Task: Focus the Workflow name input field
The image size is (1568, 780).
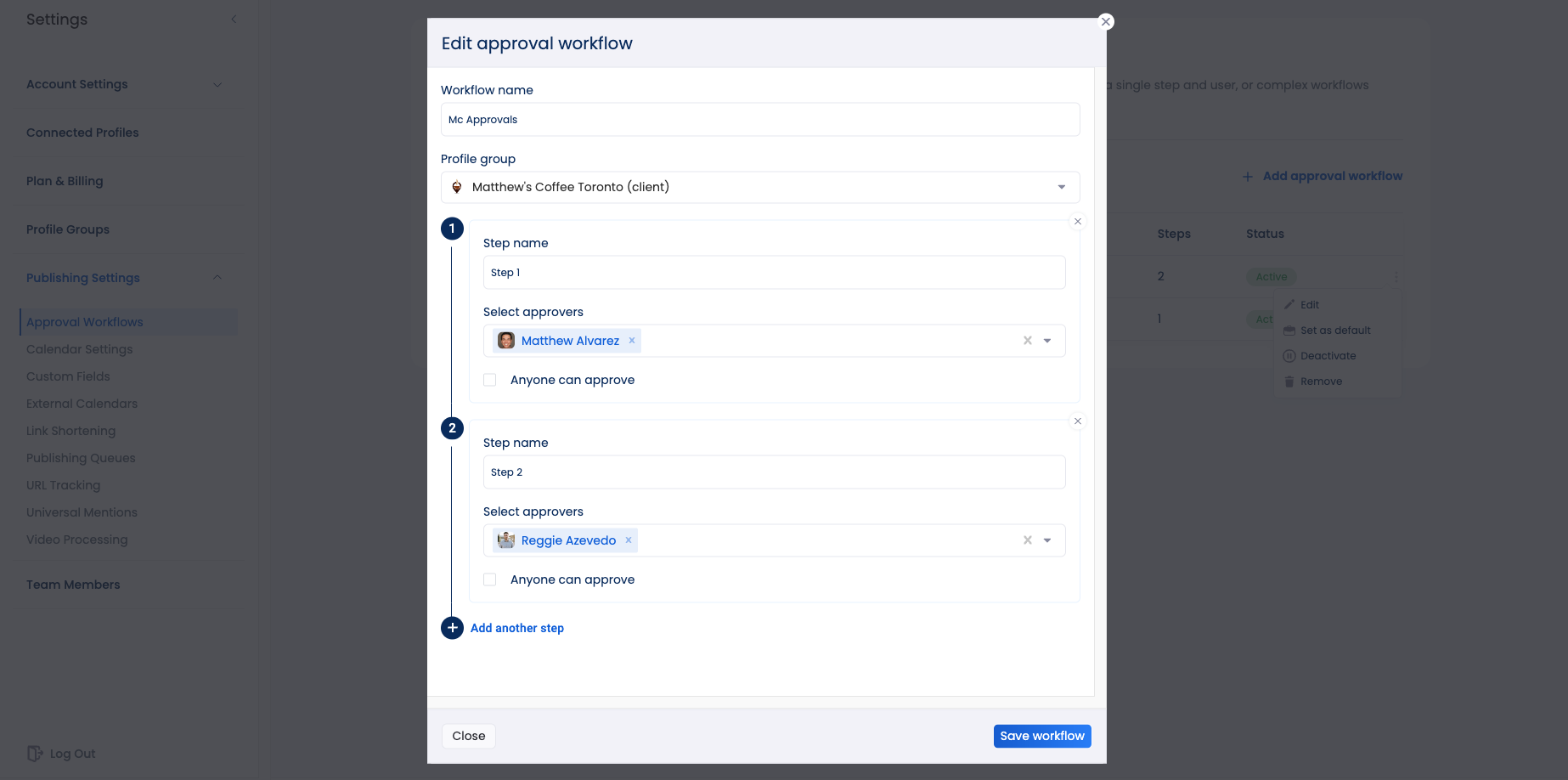Action: (760, 120)
